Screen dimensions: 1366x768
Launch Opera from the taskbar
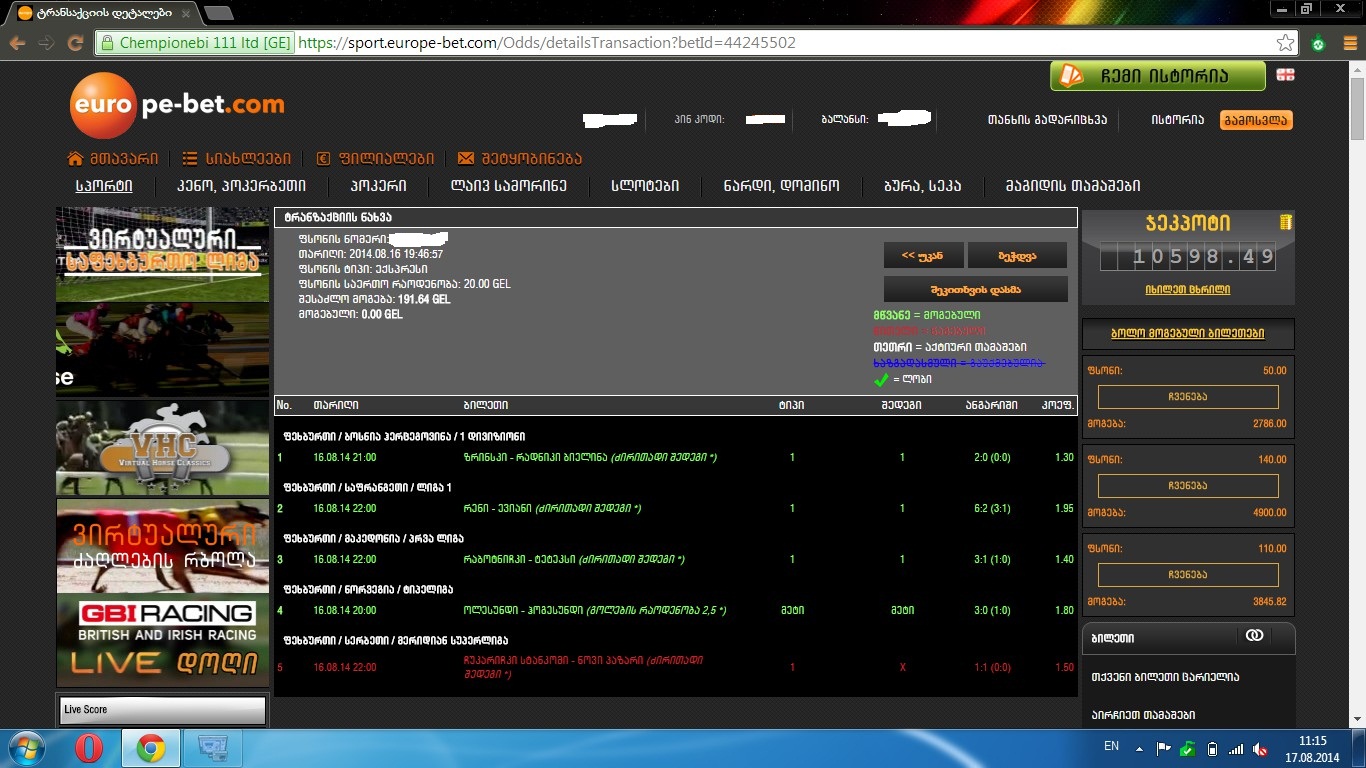tap(89, 748)
